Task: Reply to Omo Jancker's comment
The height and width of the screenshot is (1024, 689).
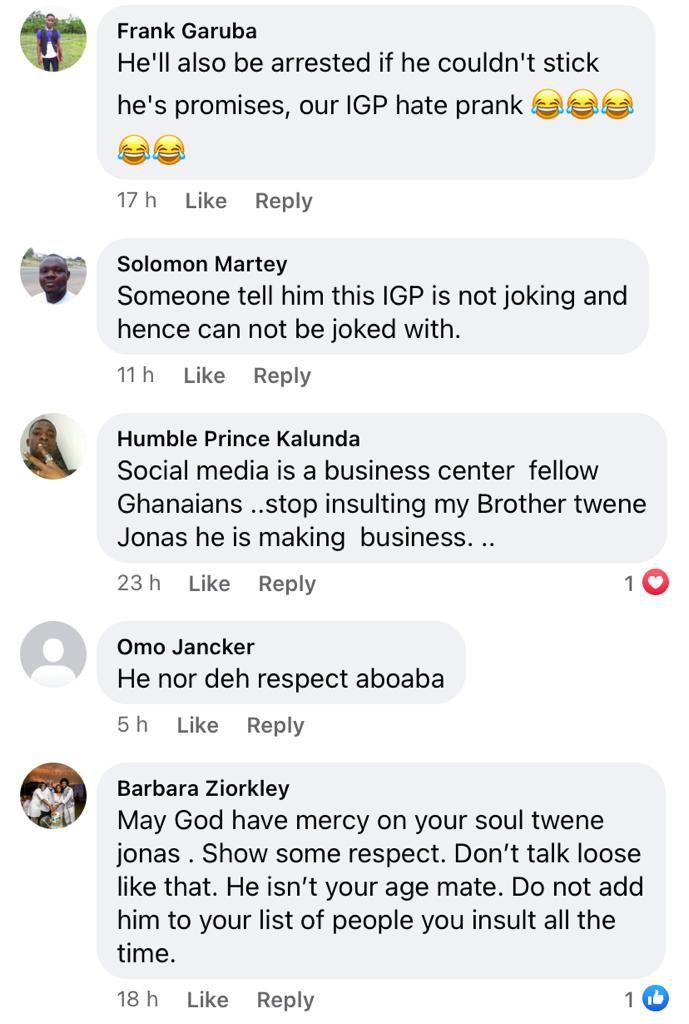Action: (275, 725)
